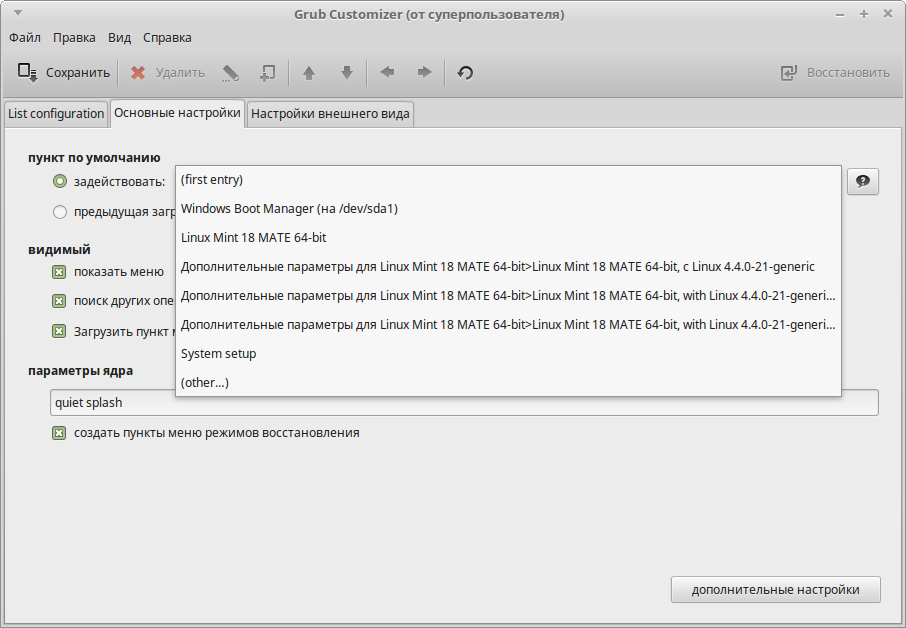The image size is (906, 628).
Task: Open the Справка menu
Action: [167, 38]
